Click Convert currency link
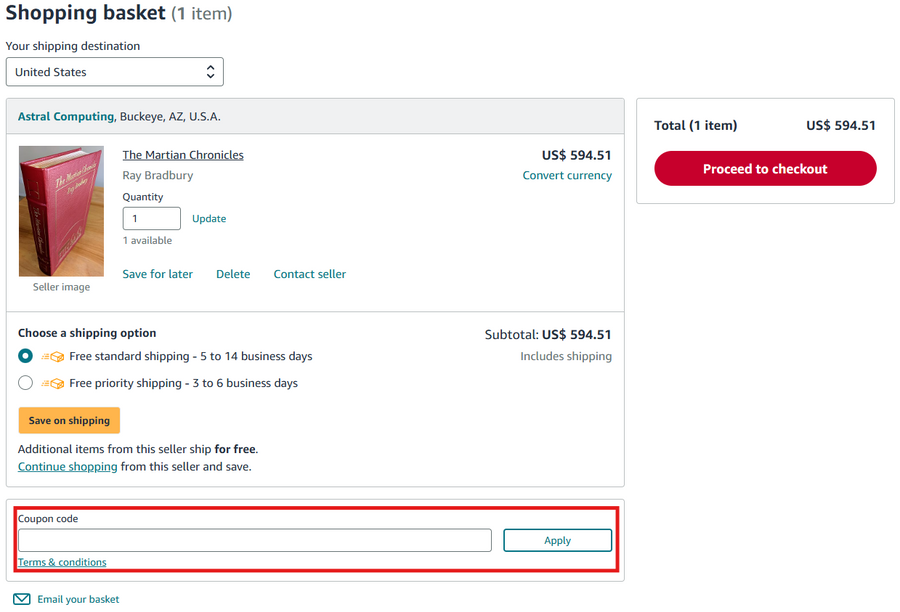The height and width of the screenshot is (612, 900). (x=567, y=175)
